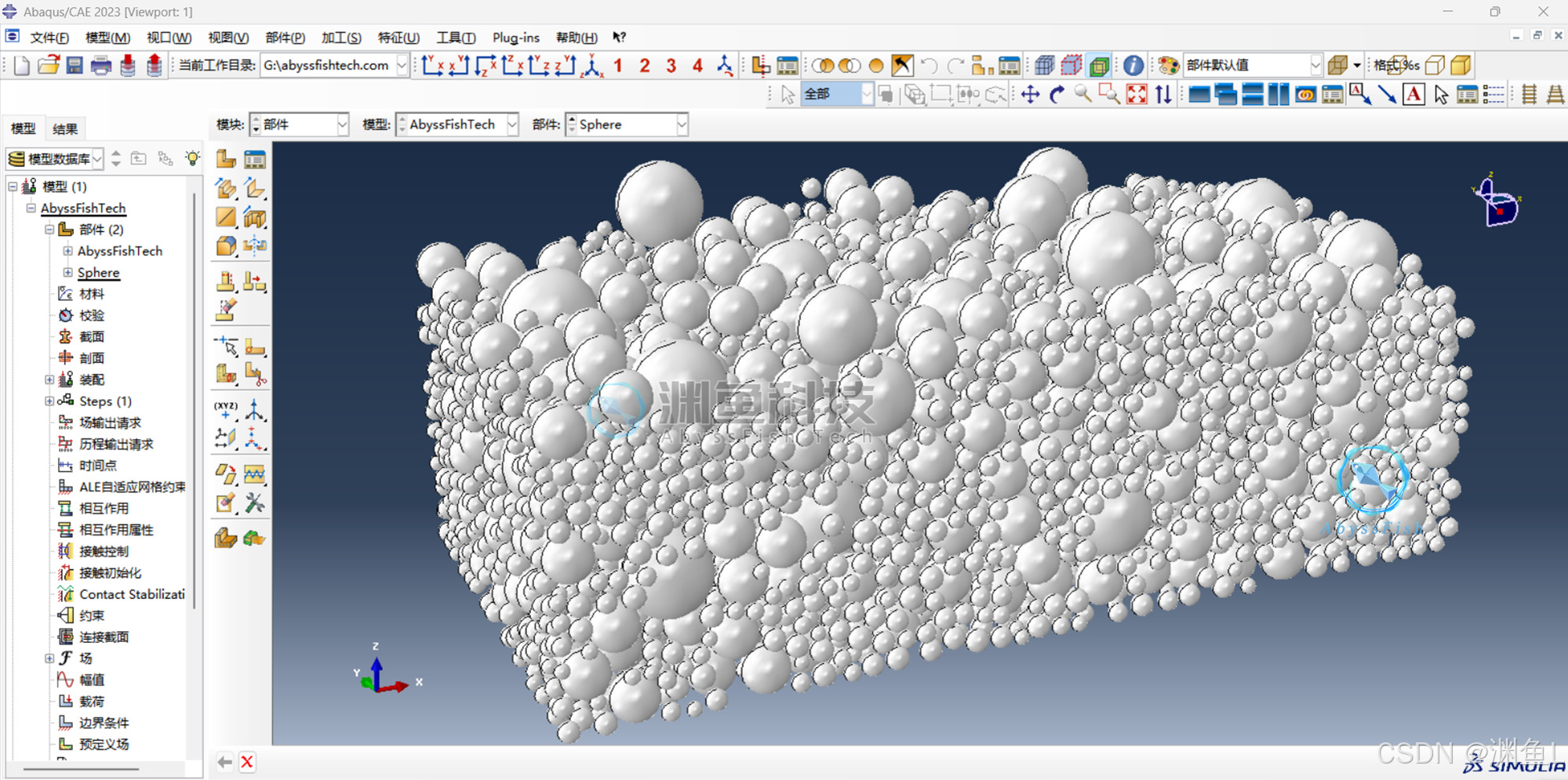Open the module (模块) dropdown

click(x=343, y=125)
